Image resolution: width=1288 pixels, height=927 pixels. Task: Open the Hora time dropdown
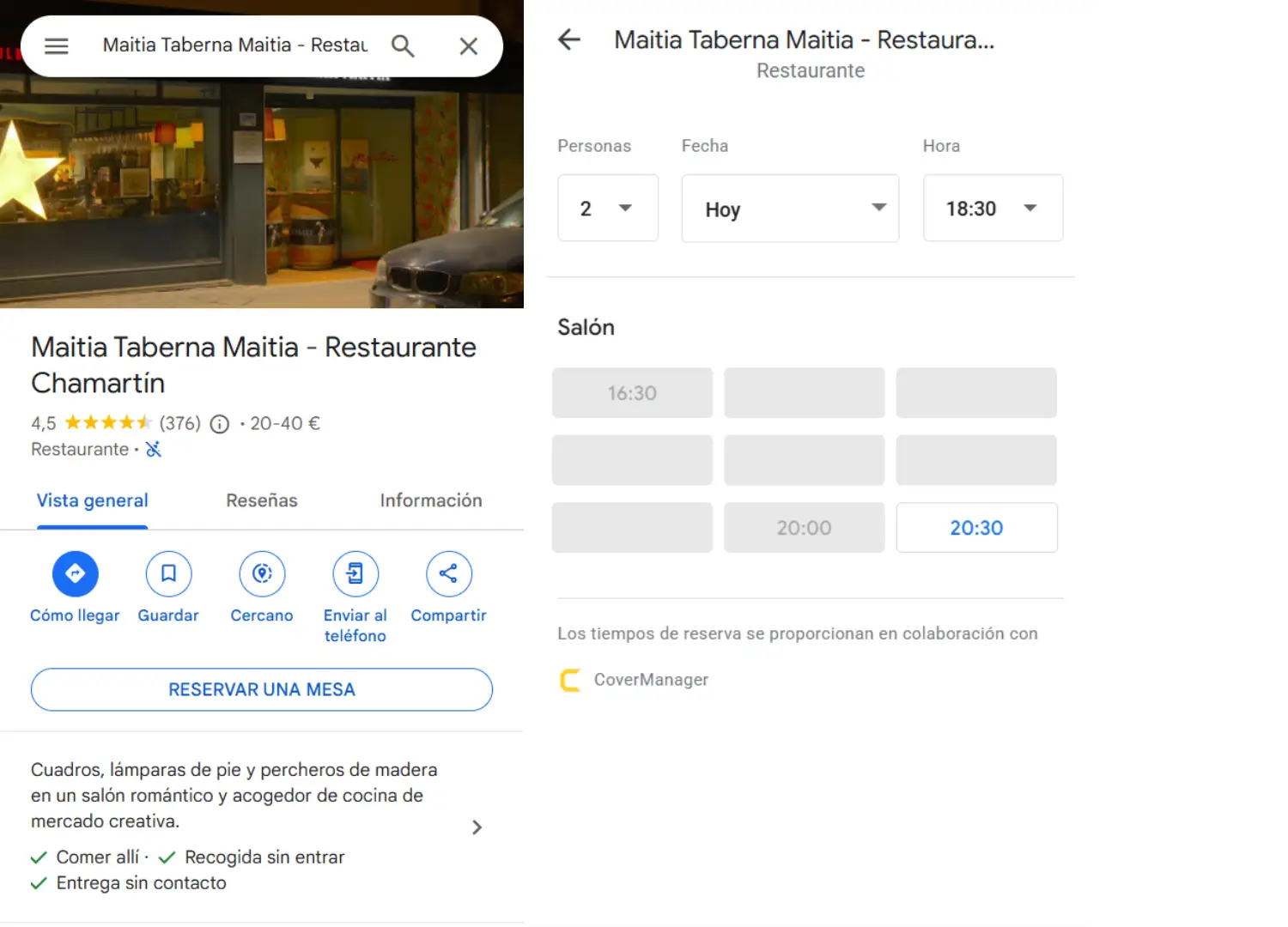click(x=993, y=209)
